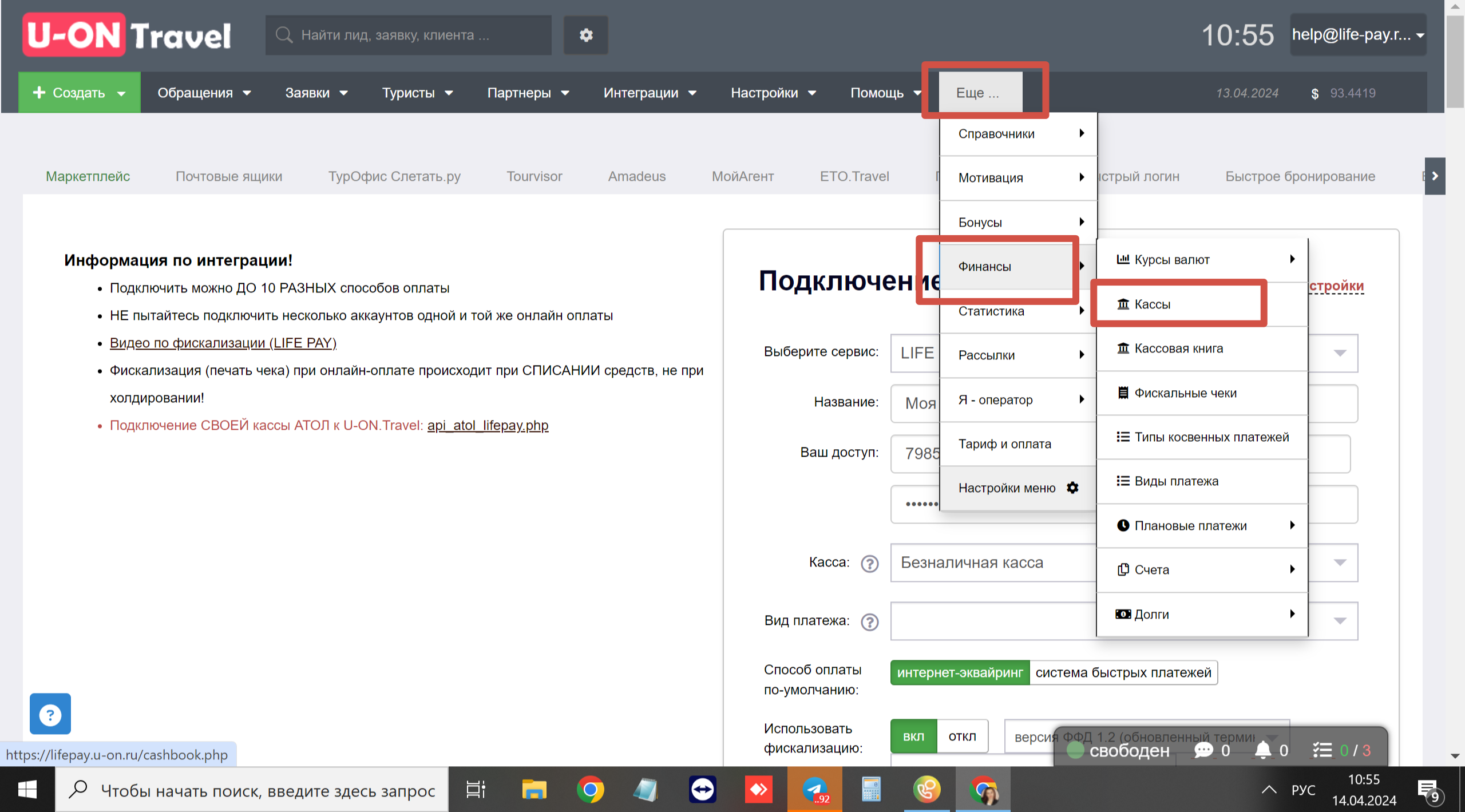1465x812 pixels.
Task: Open Курсы валют submenu
Action: point(1202,259)
